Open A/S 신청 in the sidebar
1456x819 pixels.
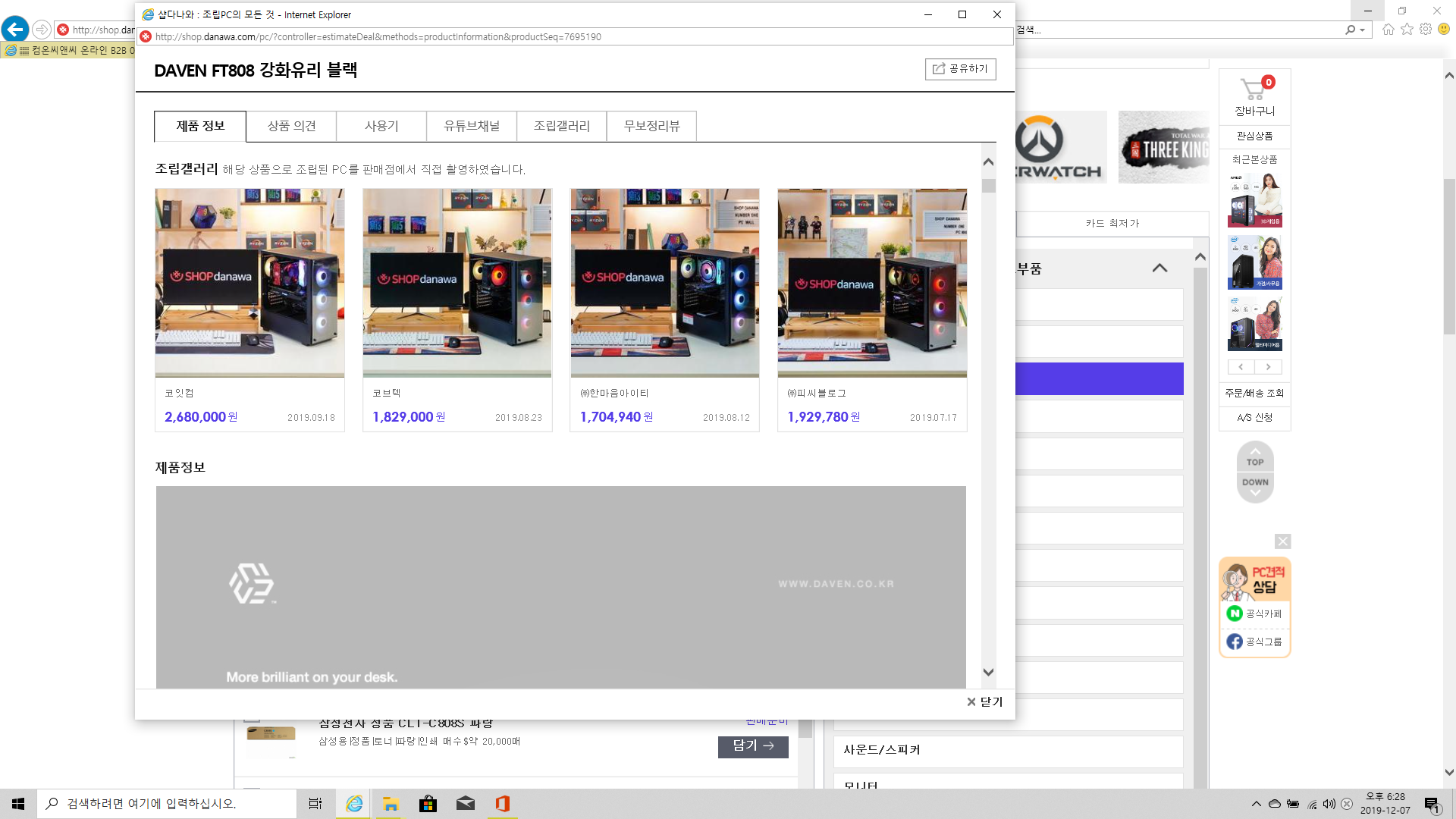(1255, 418)
